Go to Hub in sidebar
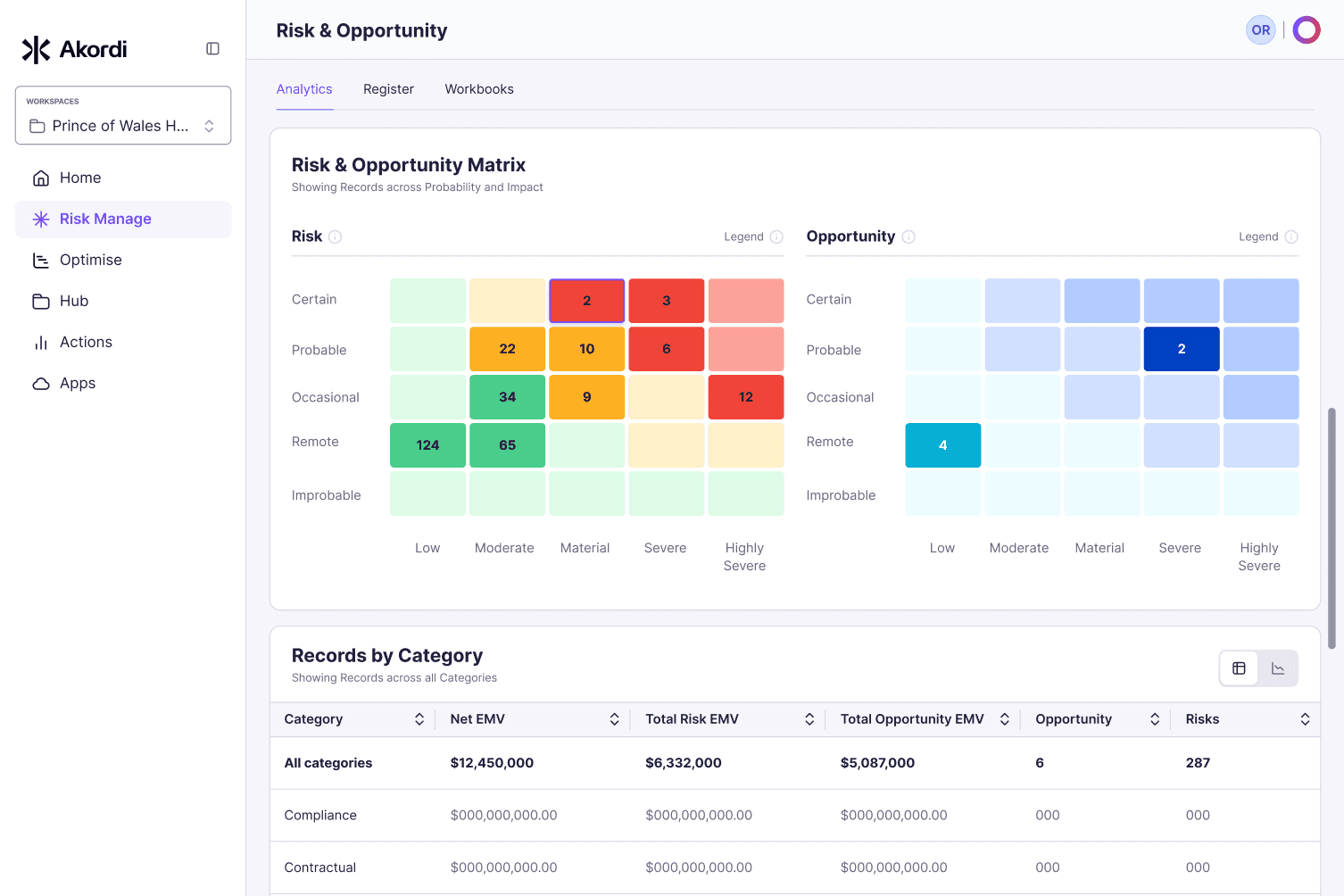Image resolution: width=1344 pixels, height=896 pixels. [x=123, y=301]
